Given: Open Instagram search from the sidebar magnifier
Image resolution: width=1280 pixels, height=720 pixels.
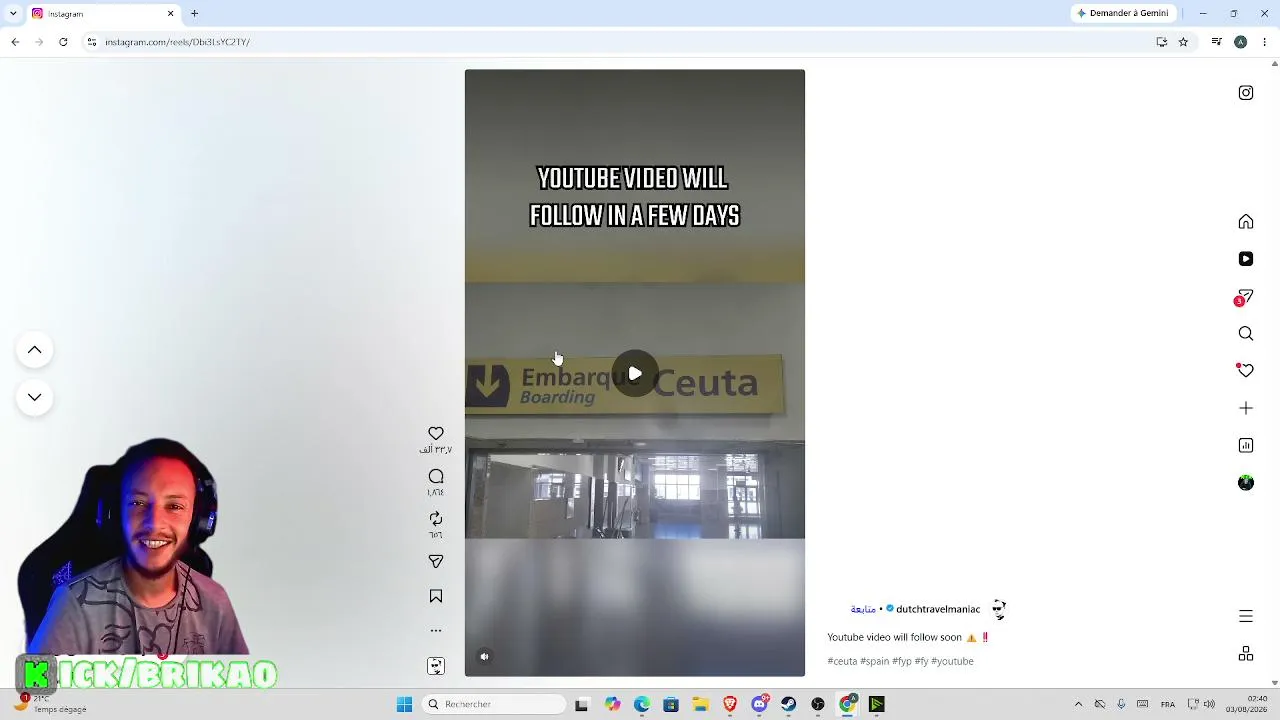Looking at the screenshot, I should tap(1246, 334).
